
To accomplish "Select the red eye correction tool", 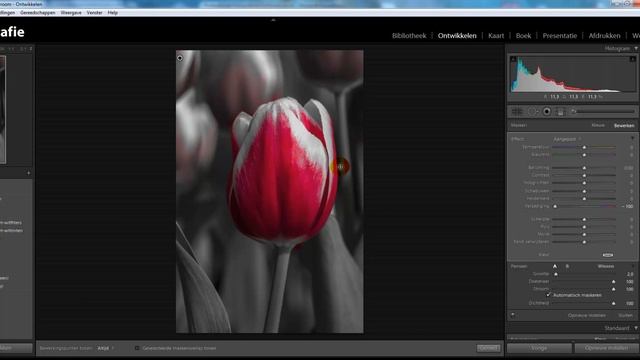I will (547, 111).
